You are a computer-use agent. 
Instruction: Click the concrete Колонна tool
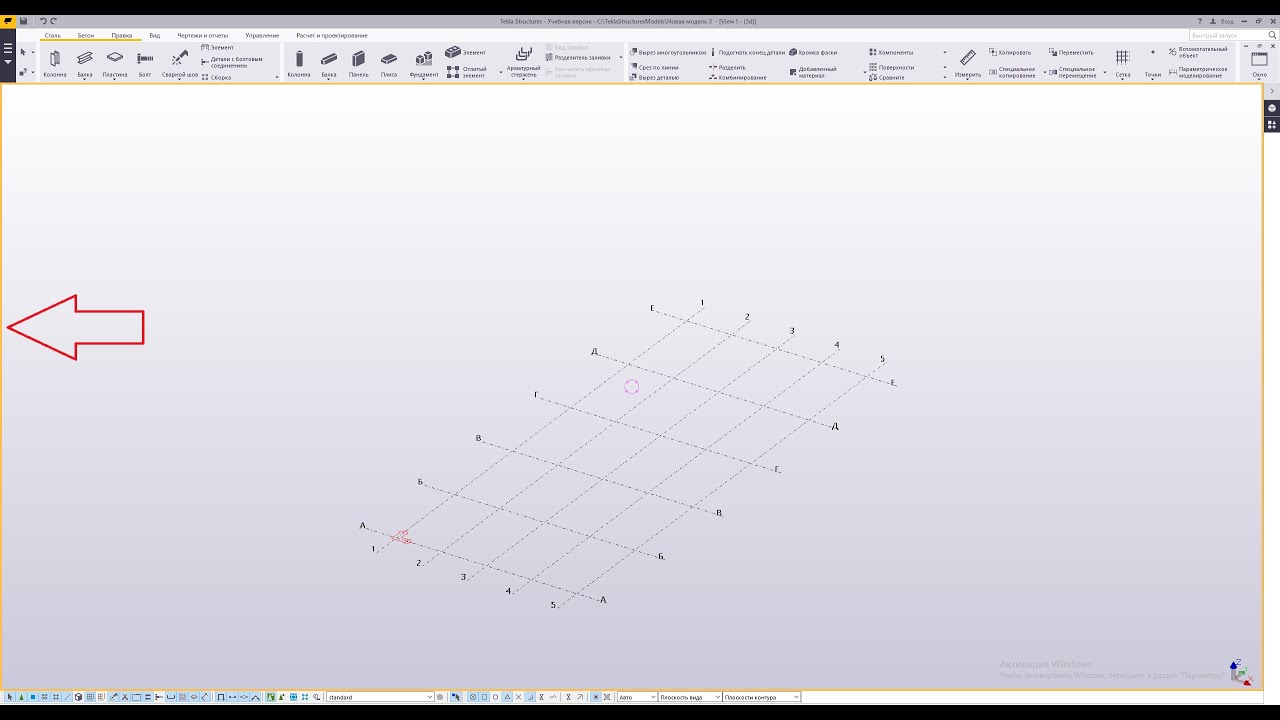coord(299,63)
